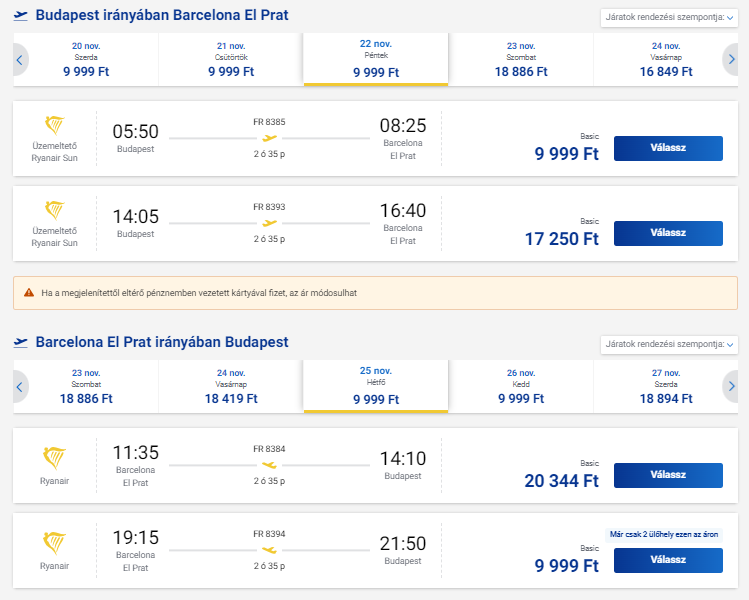
Task: Click the next dates arrow for outbound flights
Action: 731,60
